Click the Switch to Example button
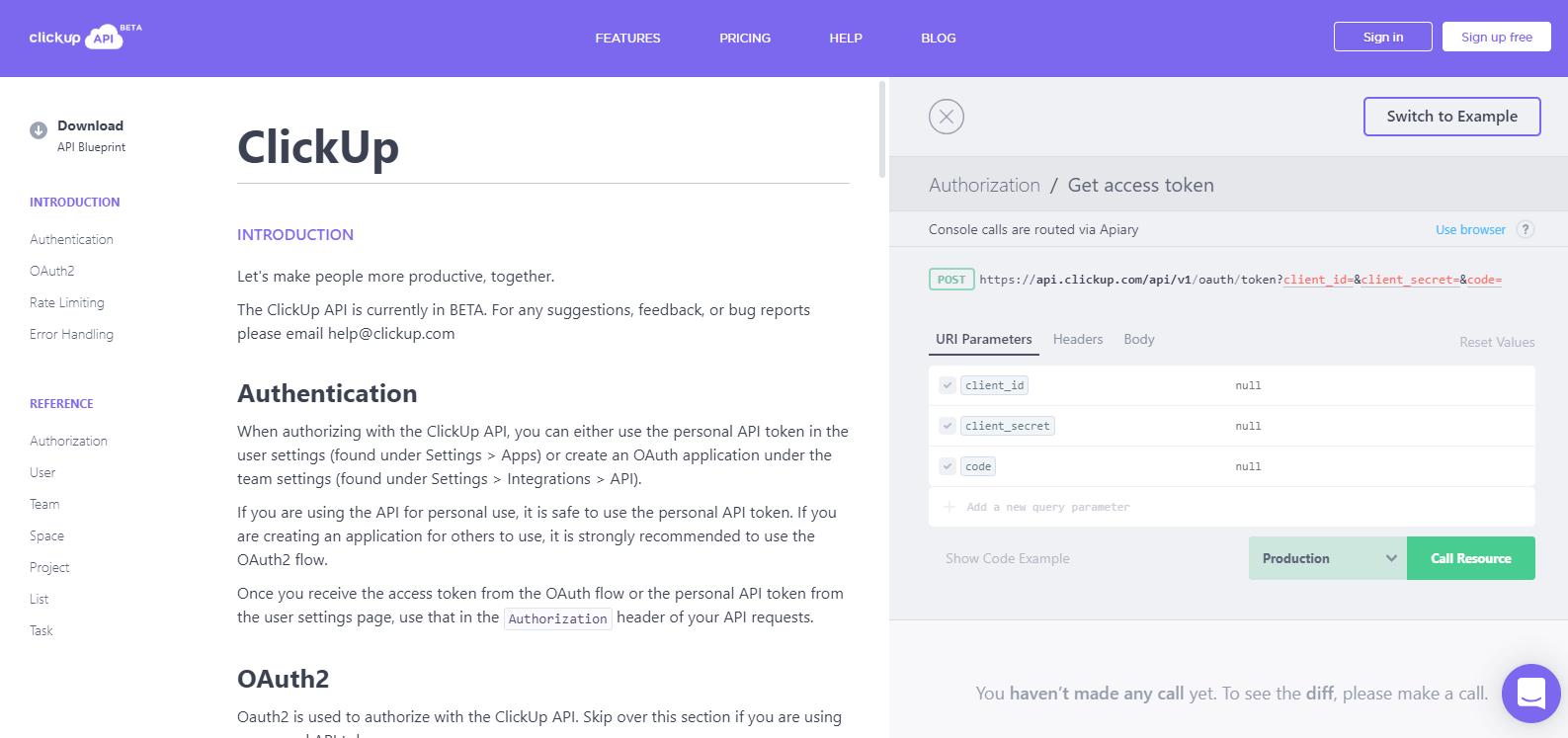 point(1451,116)
